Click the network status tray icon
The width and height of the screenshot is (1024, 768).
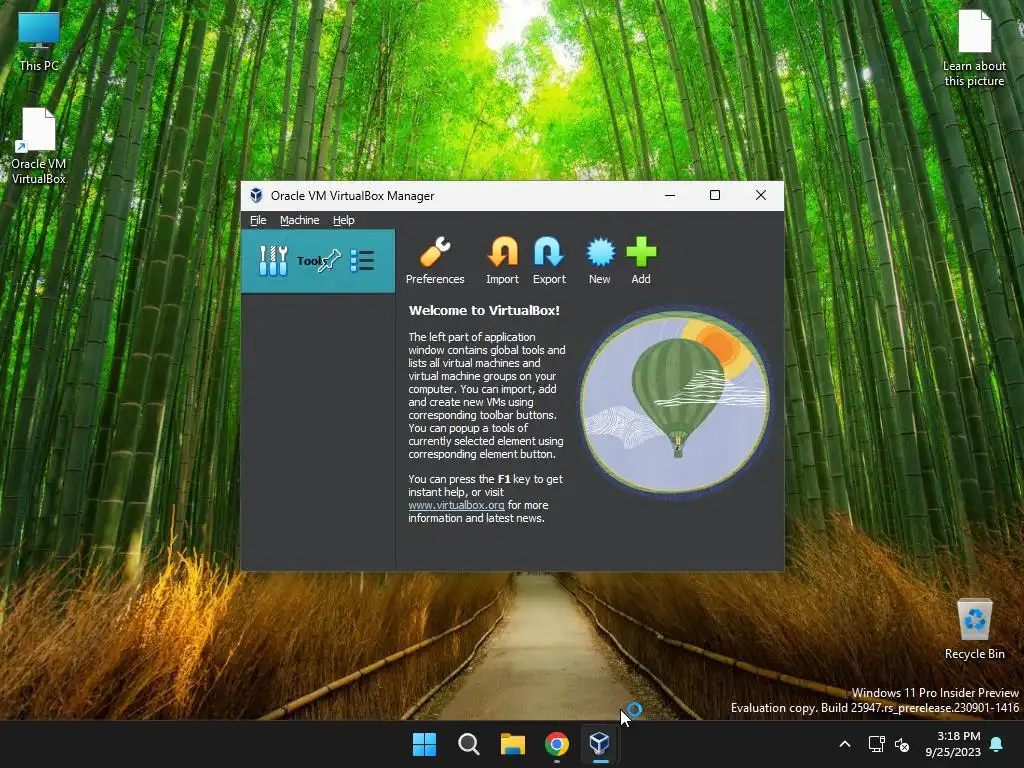pyautogui.click(x=876, y=744)
